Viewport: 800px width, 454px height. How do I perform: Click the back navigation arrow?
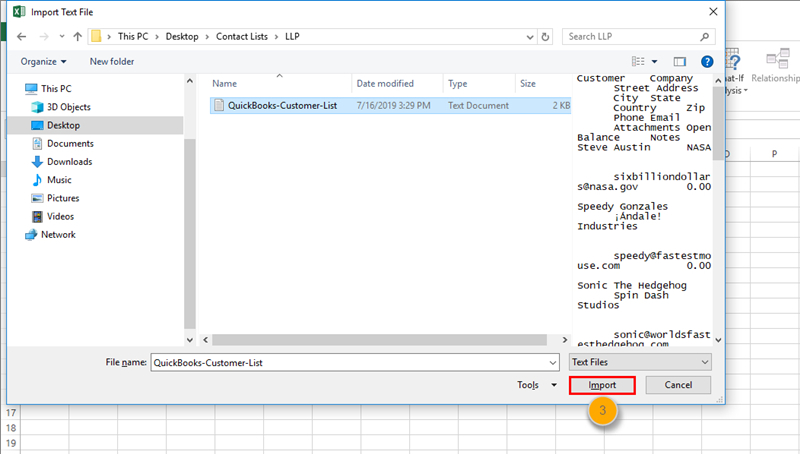point(21,36)
